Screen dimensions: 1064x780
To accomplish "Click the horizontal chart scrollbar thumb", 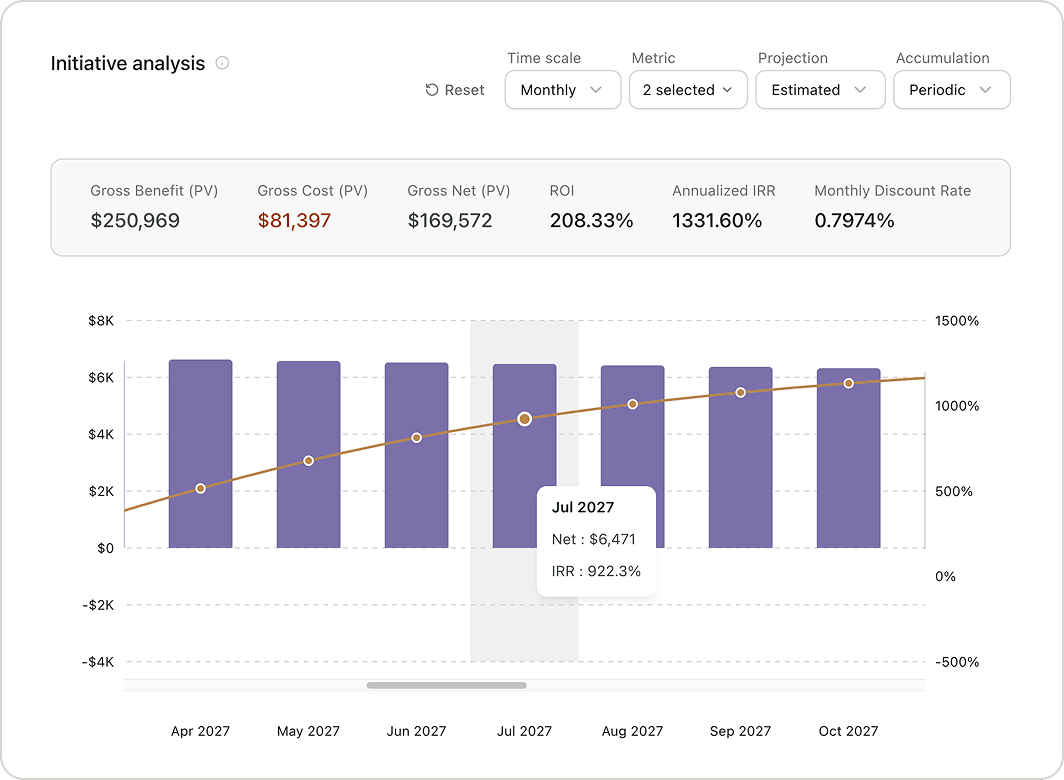I will (x=446, y=686).
